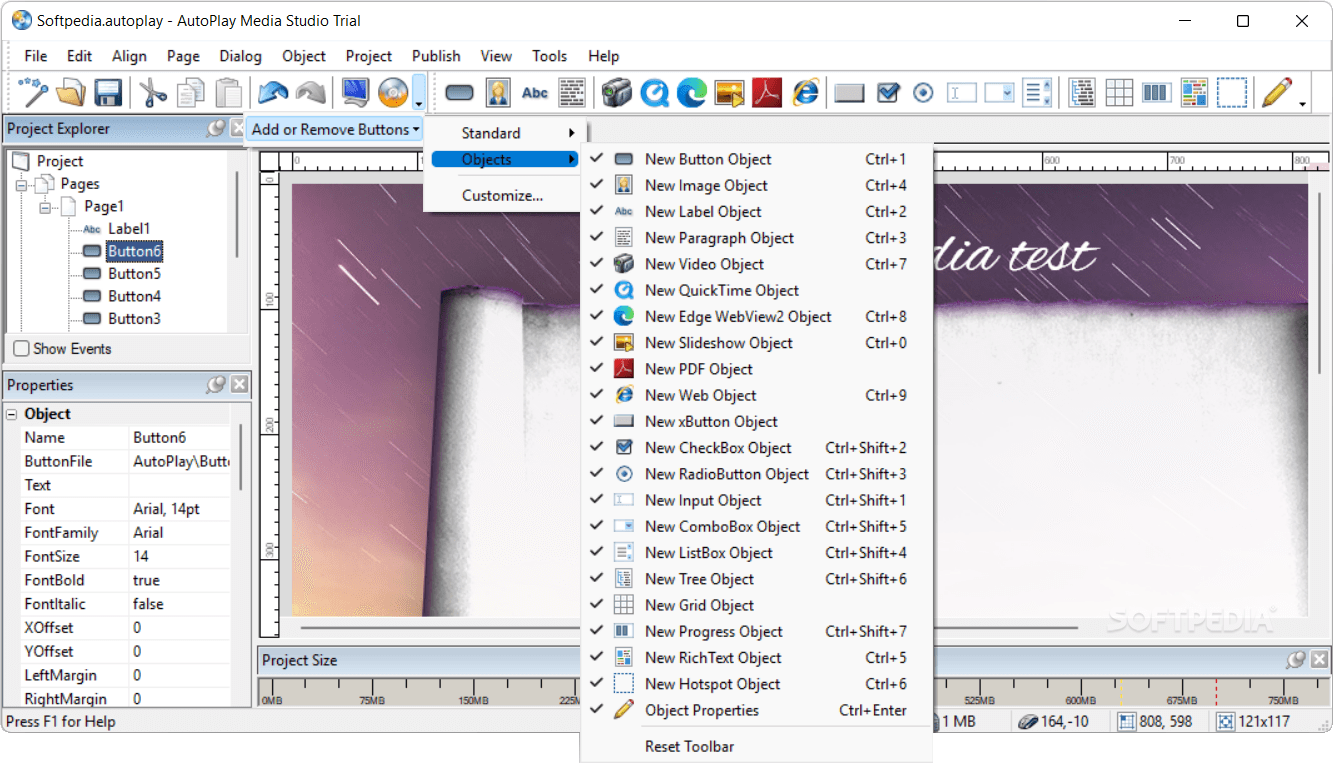Click the New PDF Object toolbar icon

point(766,93)
